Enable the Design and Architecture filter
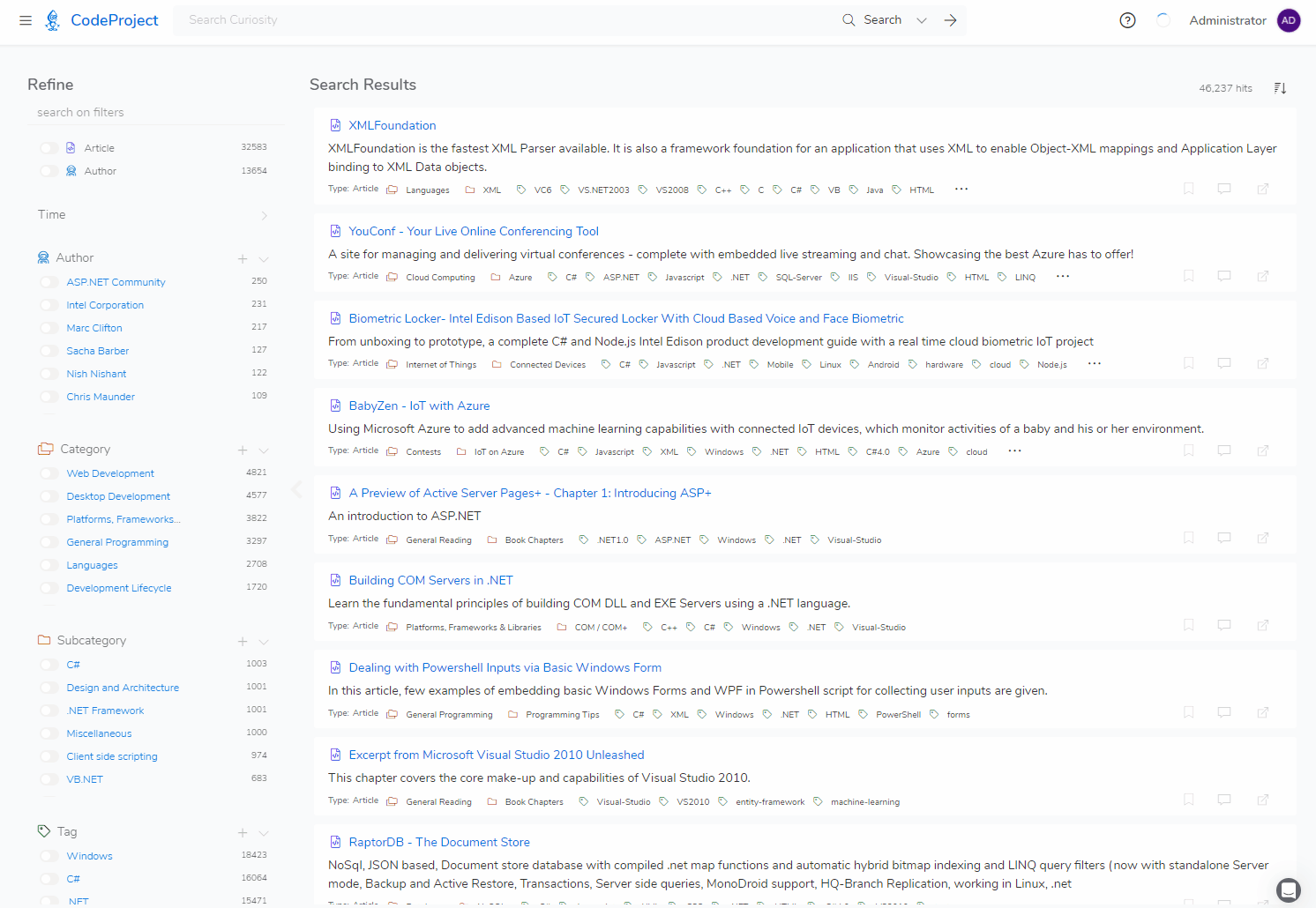 49,688
